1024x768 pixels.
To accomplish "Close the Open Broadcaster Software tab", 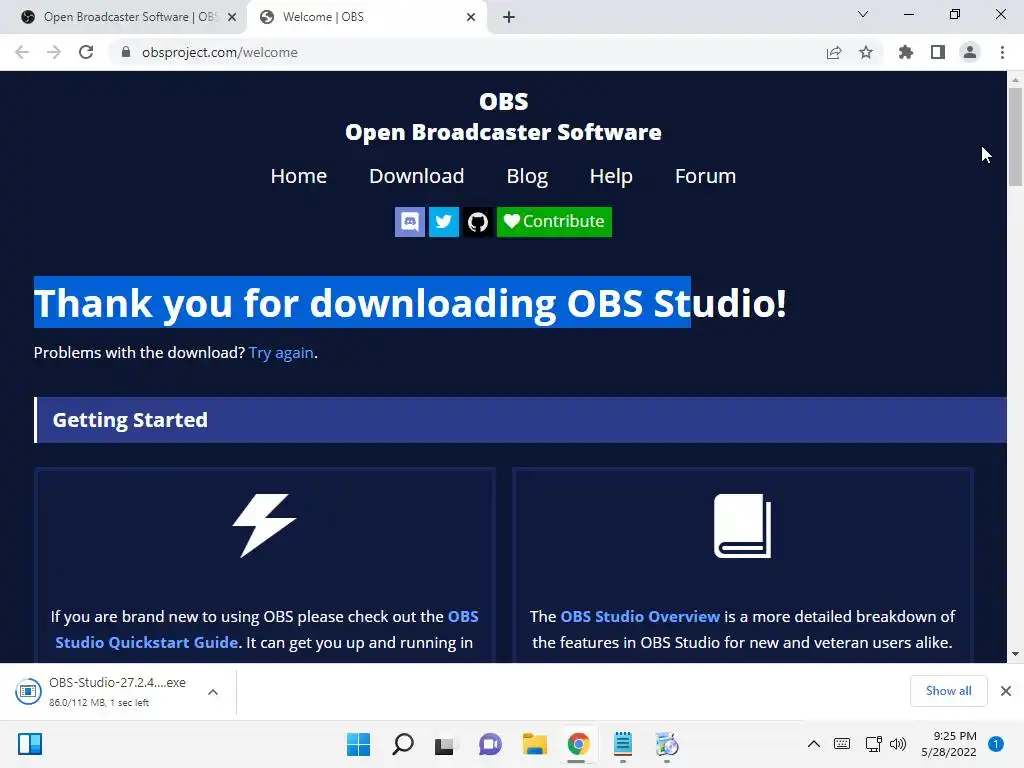I will tap(232, 18).
